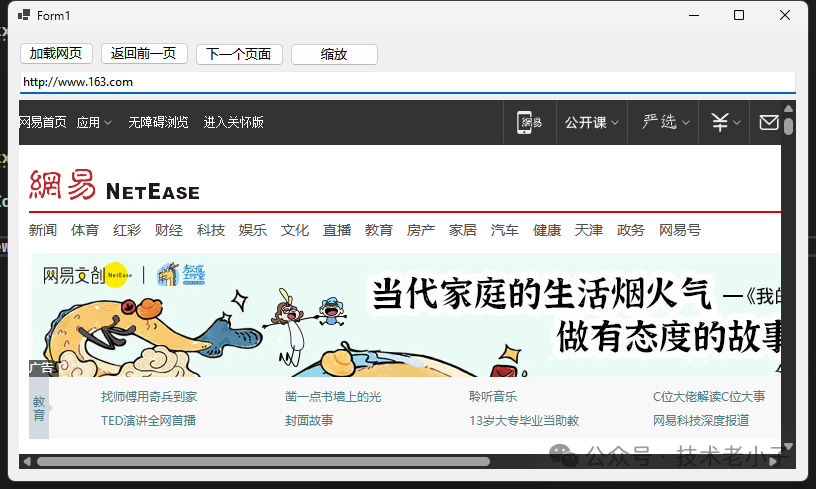Open the 新闻 navigation tab
The height and width of the screenshot is (489, 816).
click(43, 230)
